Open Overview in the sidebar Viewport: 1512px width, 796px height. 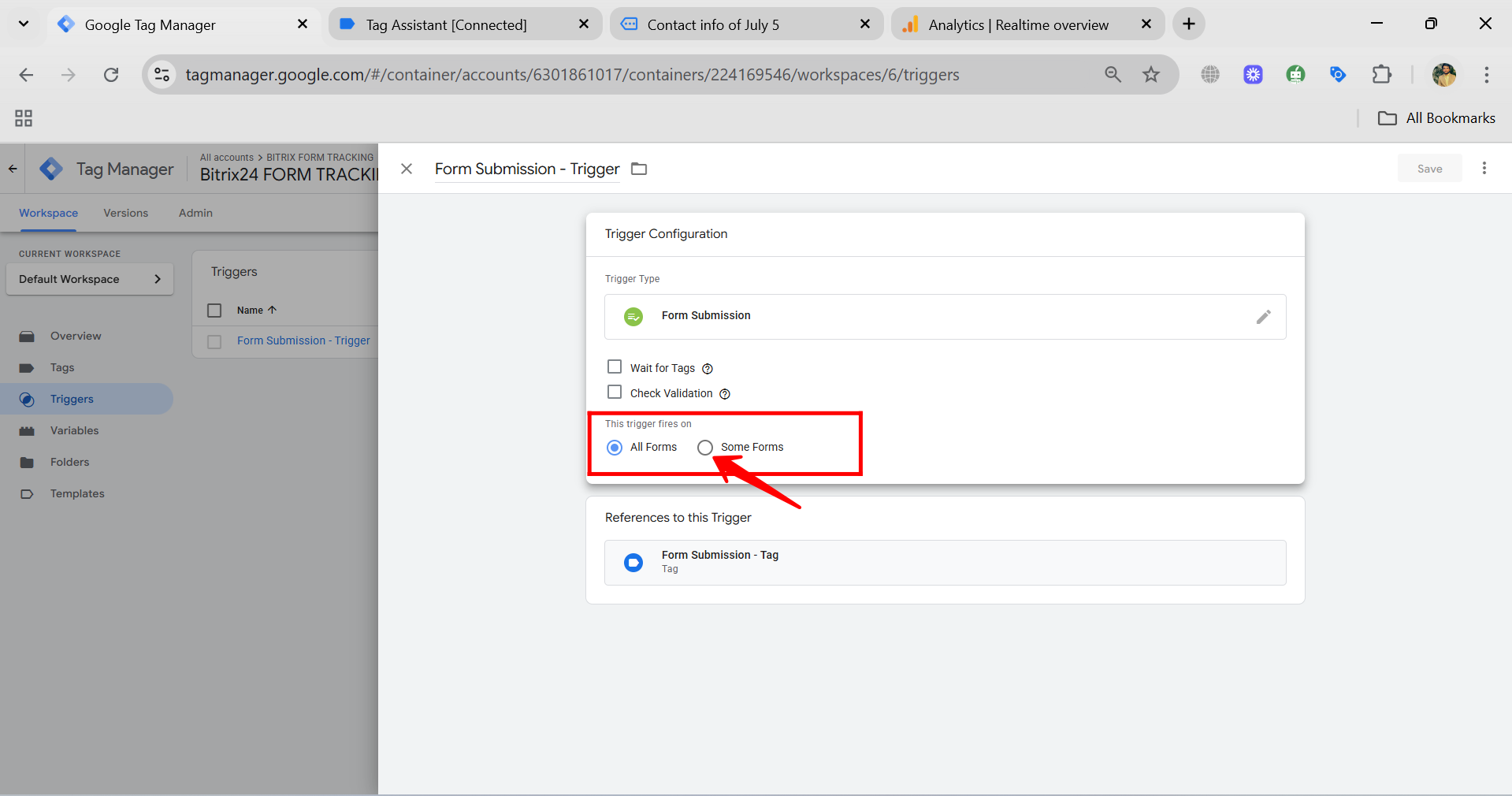coord(76,336)
